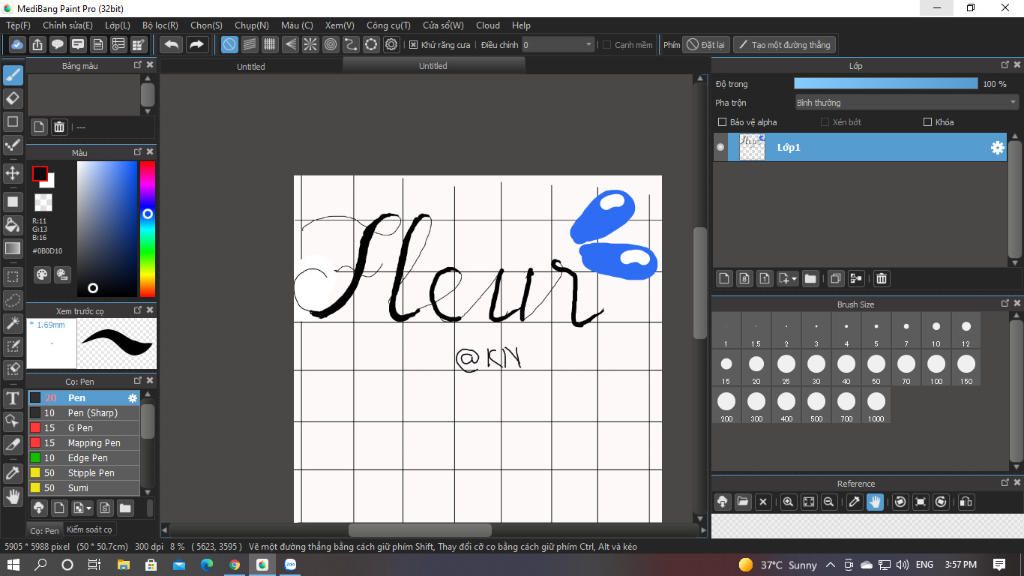Viewport: 1024px width, 576px height.
Task: Open Windows Start menu
Action: coord(13,564)
